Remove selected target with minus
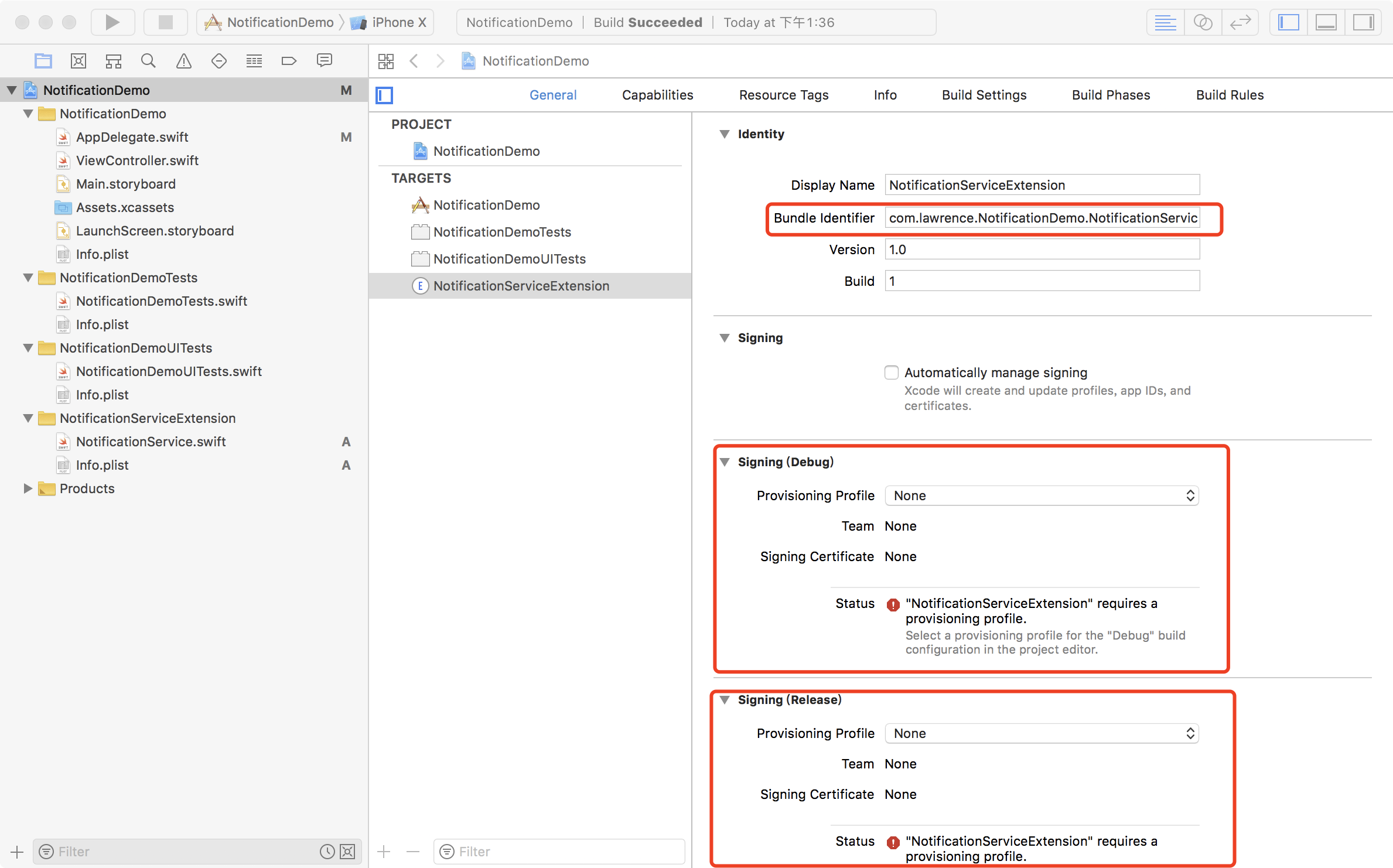The image size is (1393, 868). coord(413,851)
